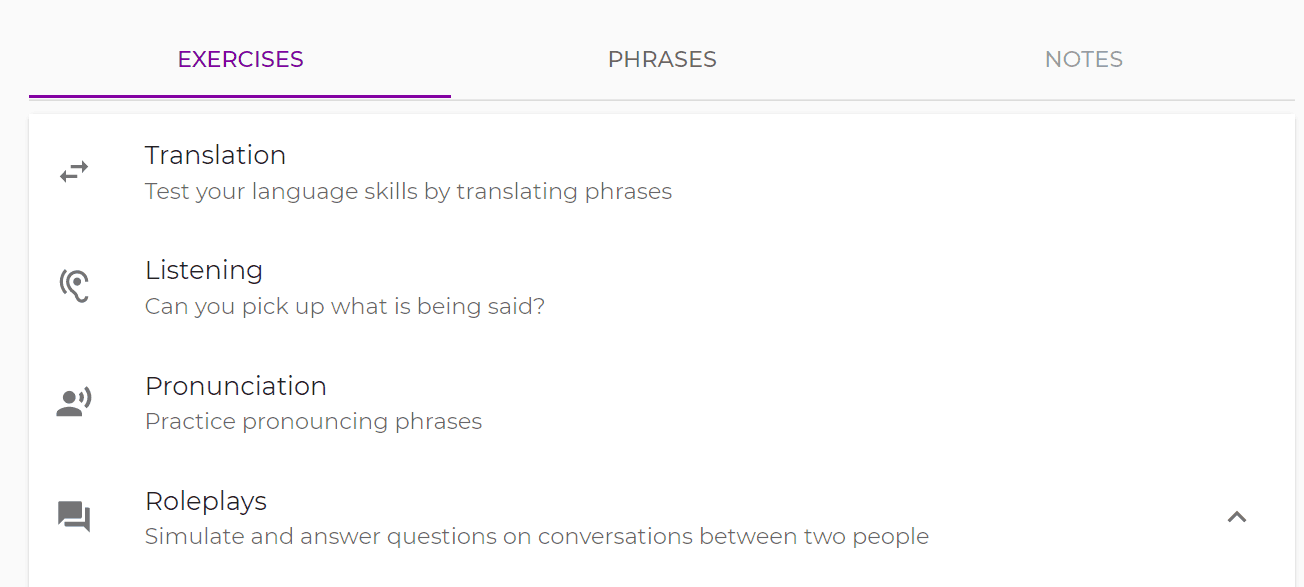Viewport: 1304px width, 587px height.
Task: Click the purple underline below the Exercises tab
Action: click(240, 96)
